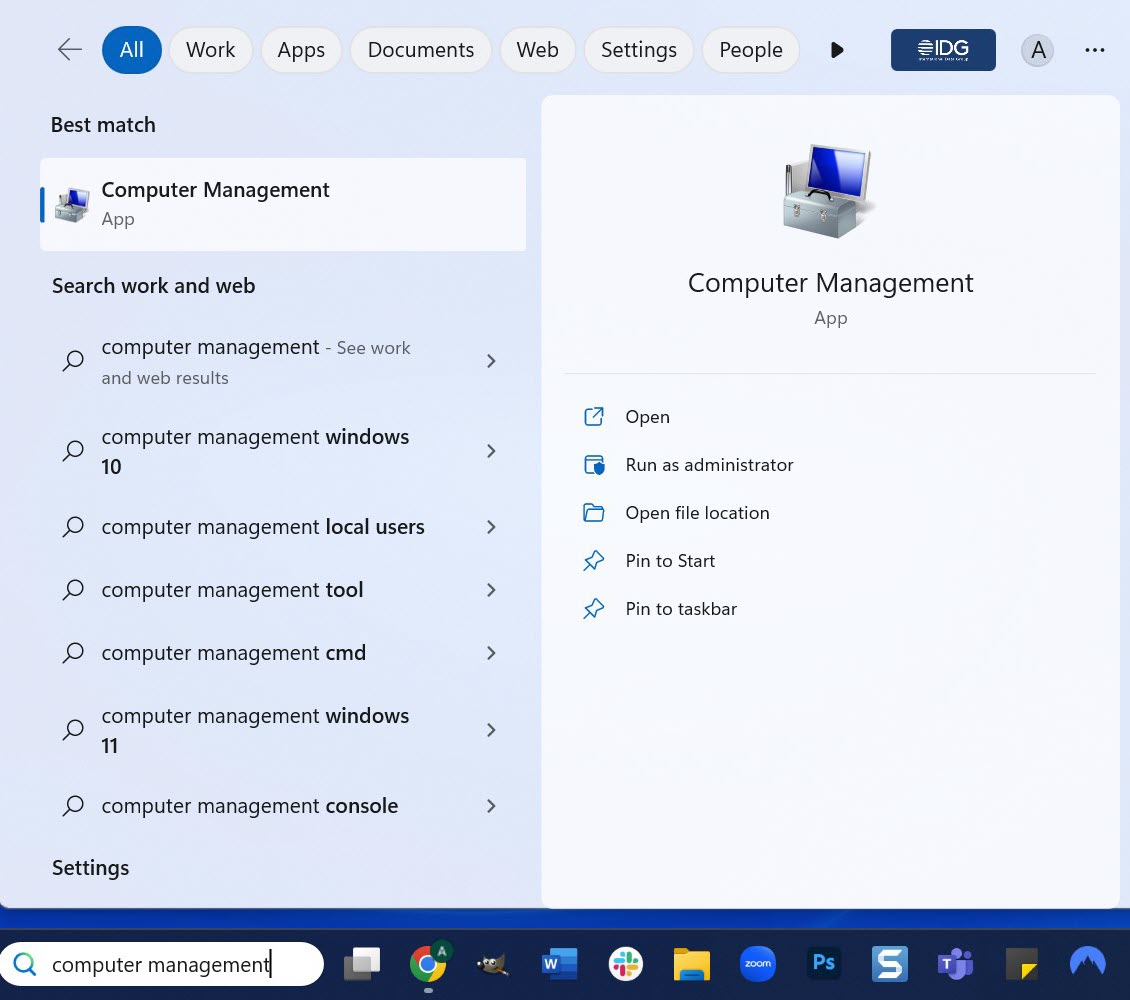Switch to the Settings filter tab
The image size is (1130, 1000).
click(x=639, y=50)
